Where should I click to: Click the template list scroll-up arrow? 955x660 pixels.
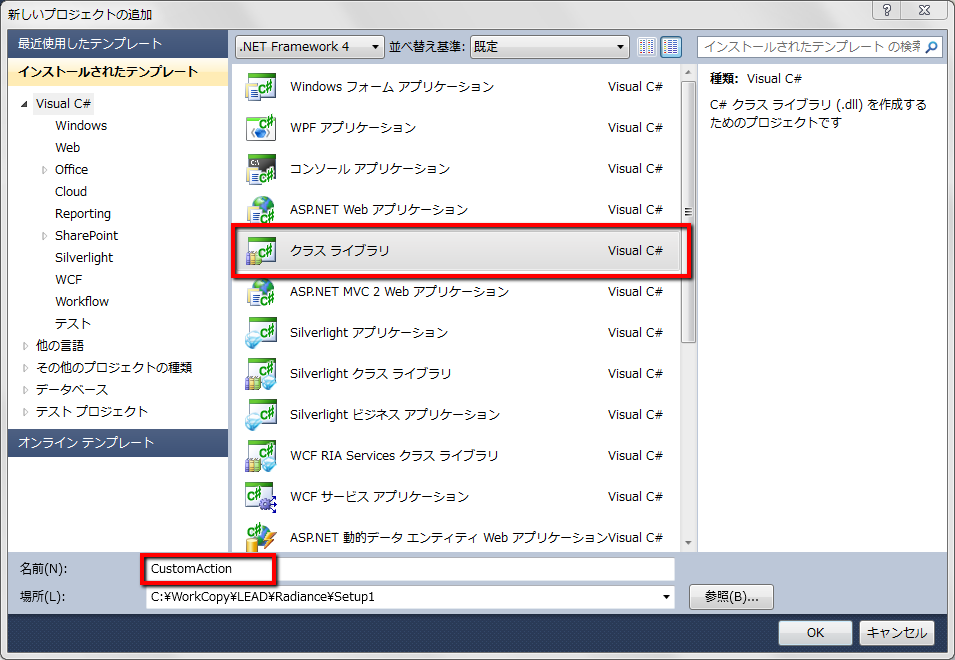click(x=688, y=72)
